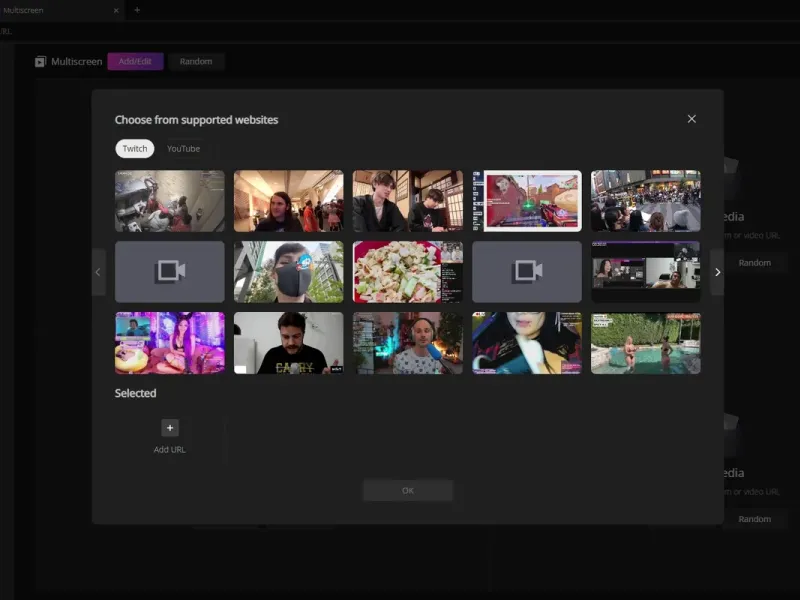
Task: Select the bald man with headphones stream
Action: click(x=408, y=343)
